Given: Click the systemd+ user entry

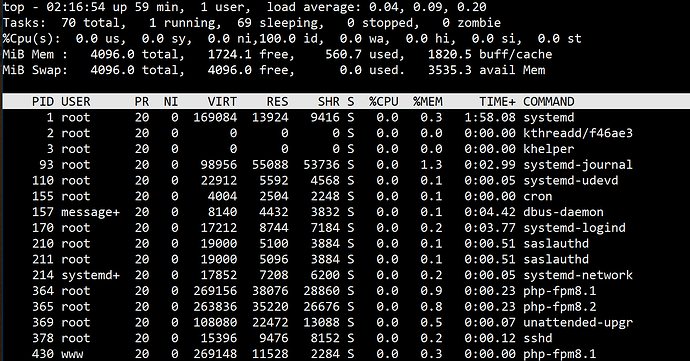Looking at the screenshot, I should click(90, 275).
